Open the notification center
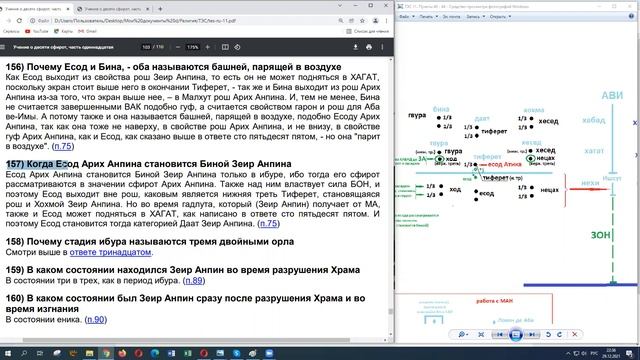The image size is (640, 360). pos(630,353)
